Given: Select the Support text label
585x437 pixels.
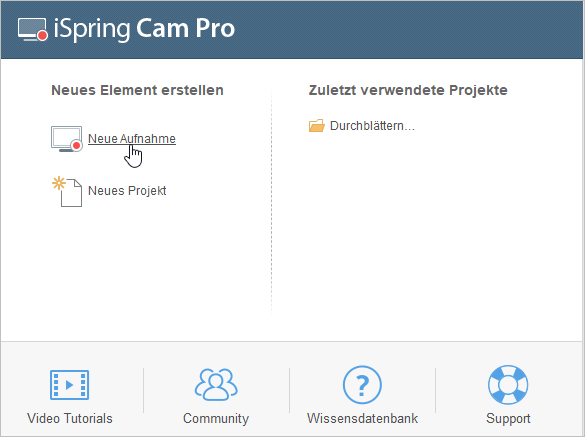Looking at the screenshot, I should (x=508, y=419).
